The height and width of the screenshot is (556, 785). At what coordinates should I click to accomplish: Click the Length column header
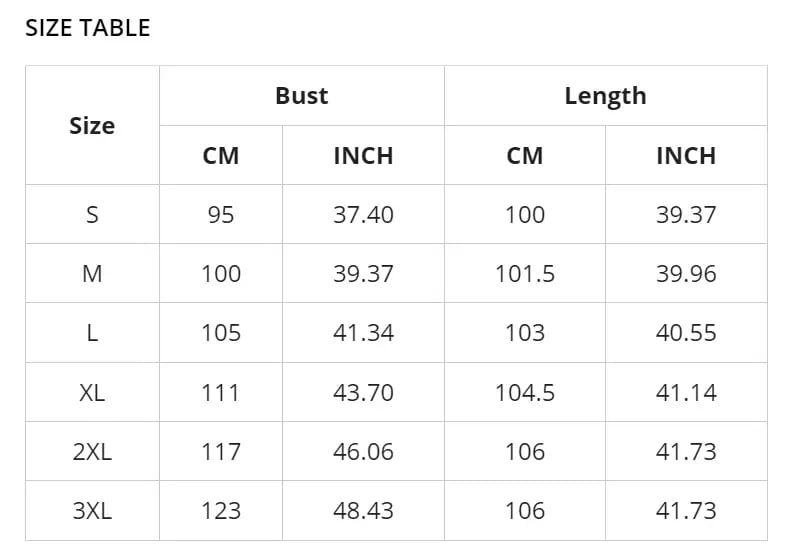coord(605,96)
